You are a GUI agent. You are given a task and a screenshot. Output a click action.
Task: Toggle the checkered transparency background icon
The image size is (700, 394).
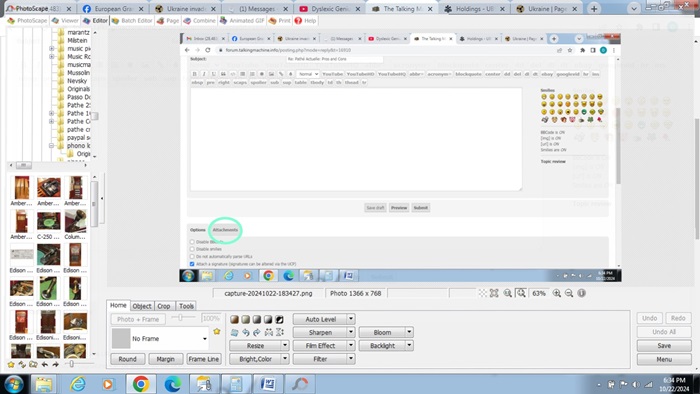(483, 293)
